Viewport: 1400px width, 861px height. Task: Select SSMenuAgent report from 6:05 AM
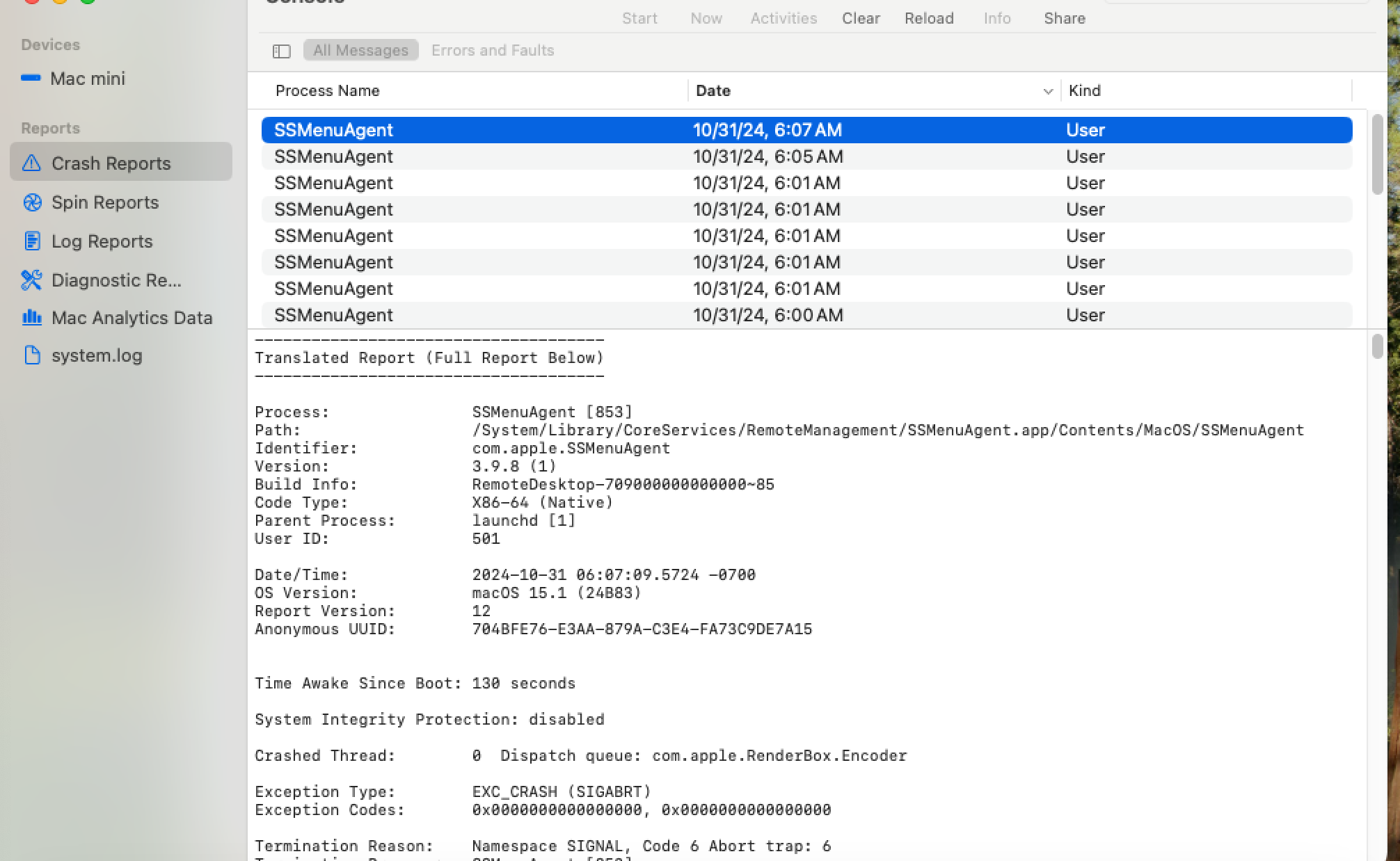[x=806, y=156]
